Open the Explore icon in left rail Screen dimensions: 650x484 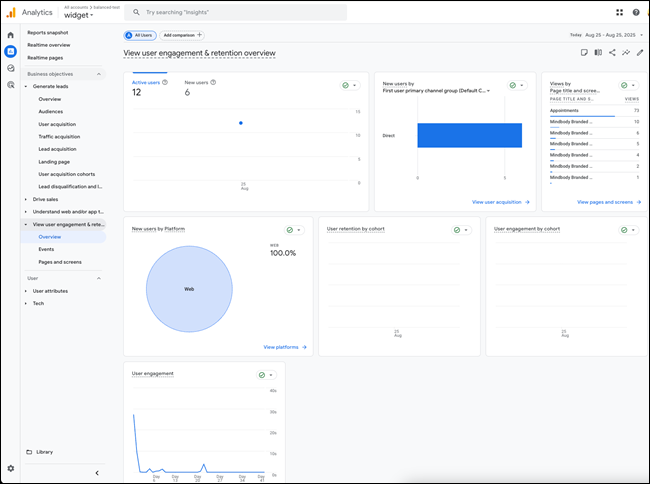(x=11, y=68)
